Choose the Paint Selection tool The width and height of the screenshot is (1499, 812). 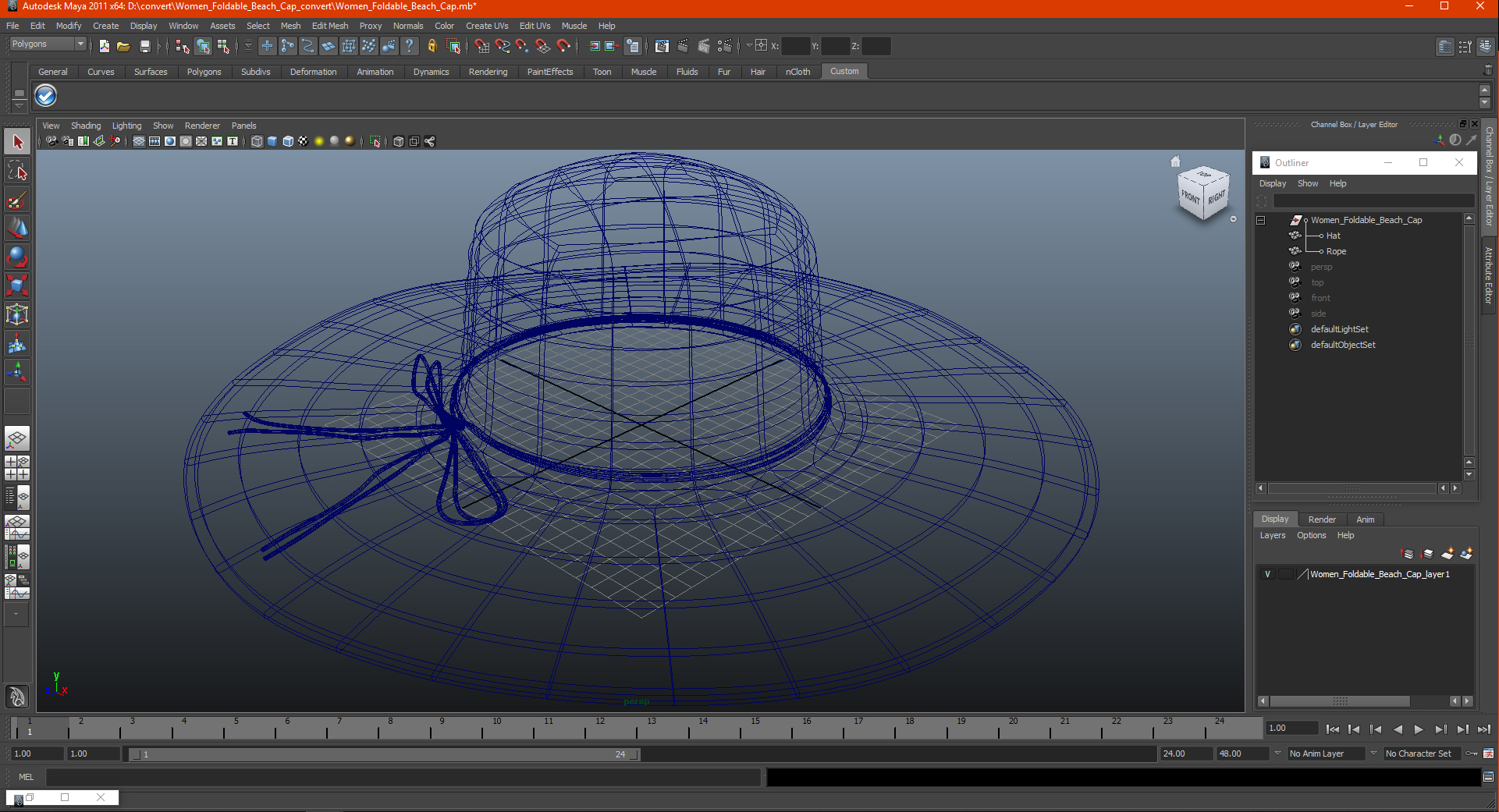point(17,200)
